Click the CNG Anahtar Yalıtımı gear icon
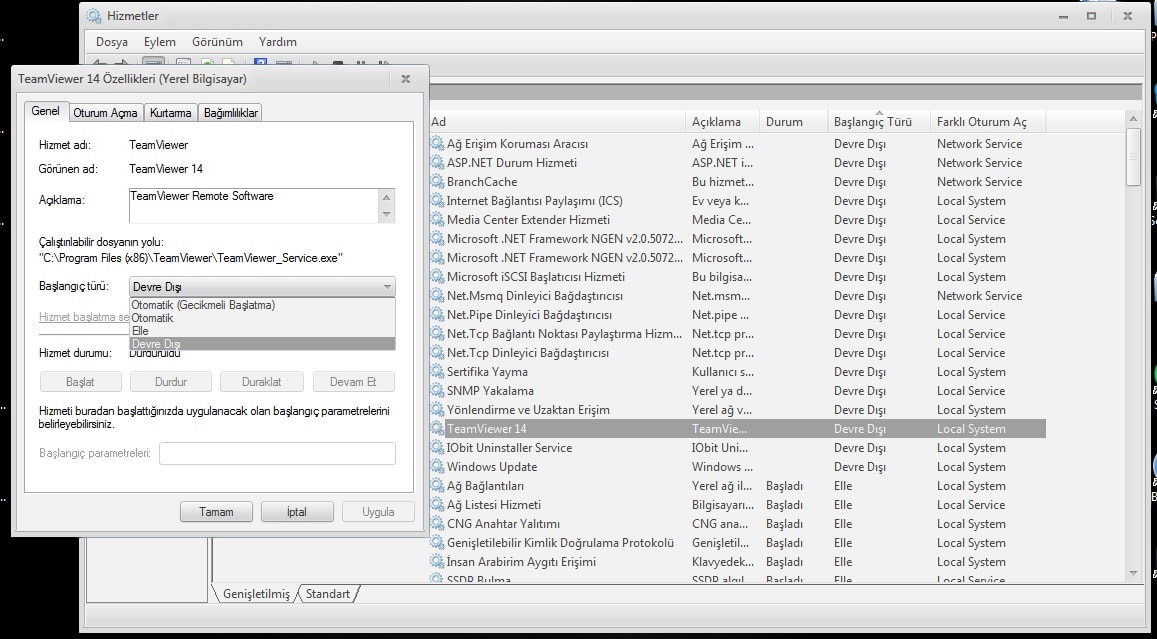The width and height of the screenshot is (1157, 639). coord(438,524)
